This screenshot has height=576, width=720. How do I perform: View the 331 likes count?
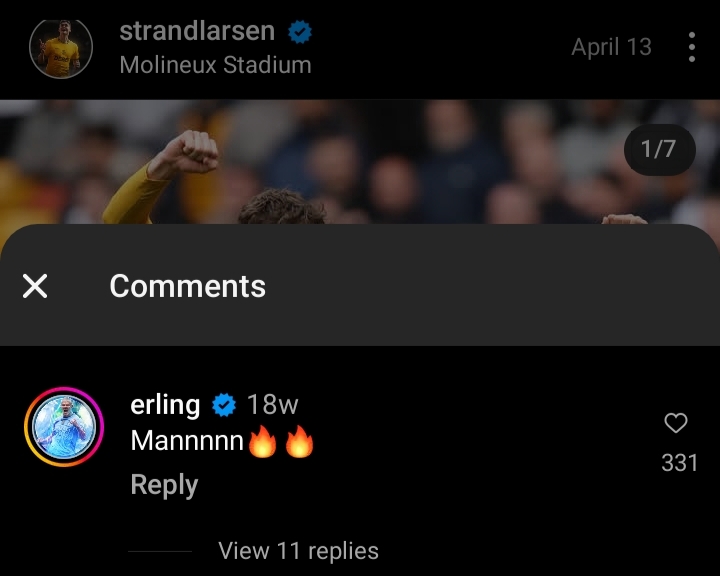[x=680, y=463]
